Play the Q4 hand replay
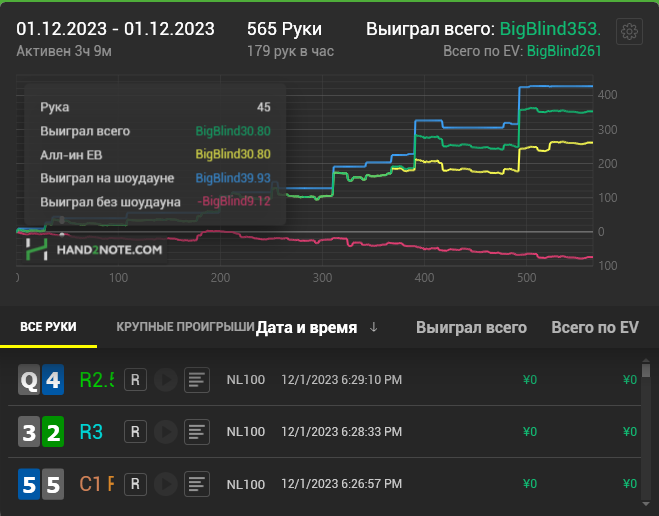Image resolution: width=659 pixels, height=516 pixels. 166,380
